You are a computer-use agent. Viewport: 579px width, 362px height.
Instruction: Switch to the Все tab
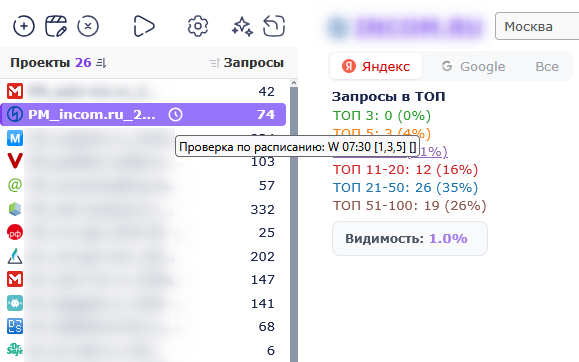(x=547, y=66)
